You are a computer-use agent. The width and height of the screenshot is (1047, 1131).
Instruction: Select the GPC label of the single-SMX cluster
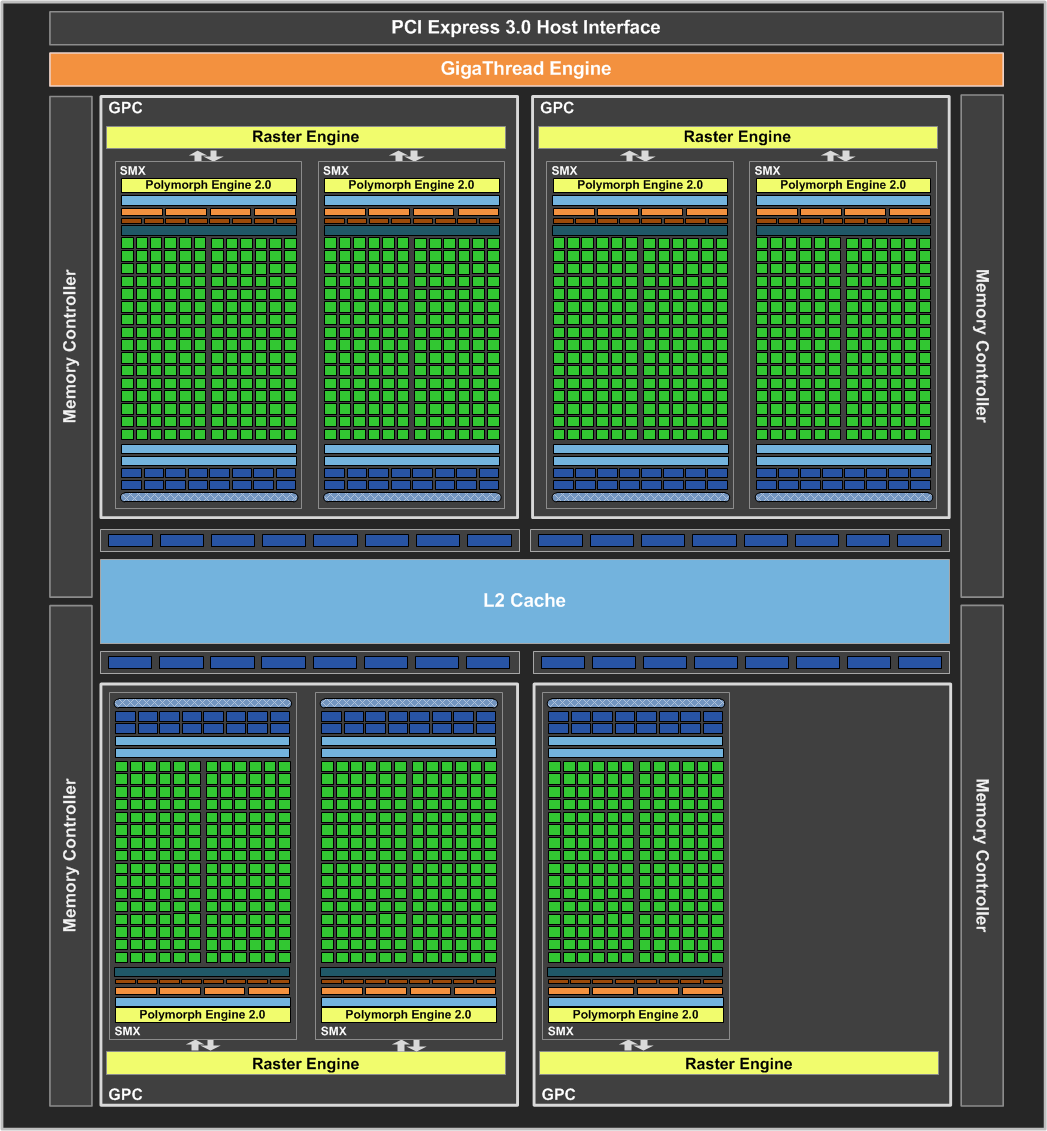[559, 1094]
